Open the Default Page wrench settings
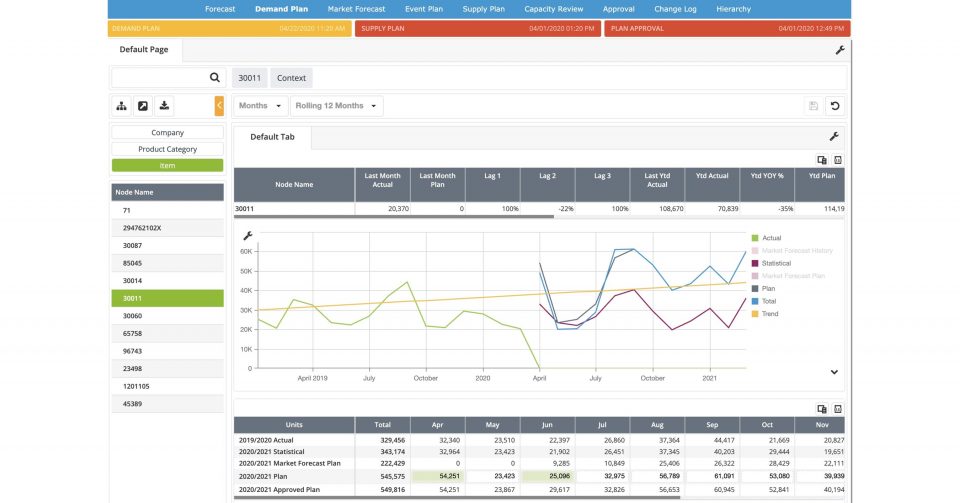 (x=840, y=50)
